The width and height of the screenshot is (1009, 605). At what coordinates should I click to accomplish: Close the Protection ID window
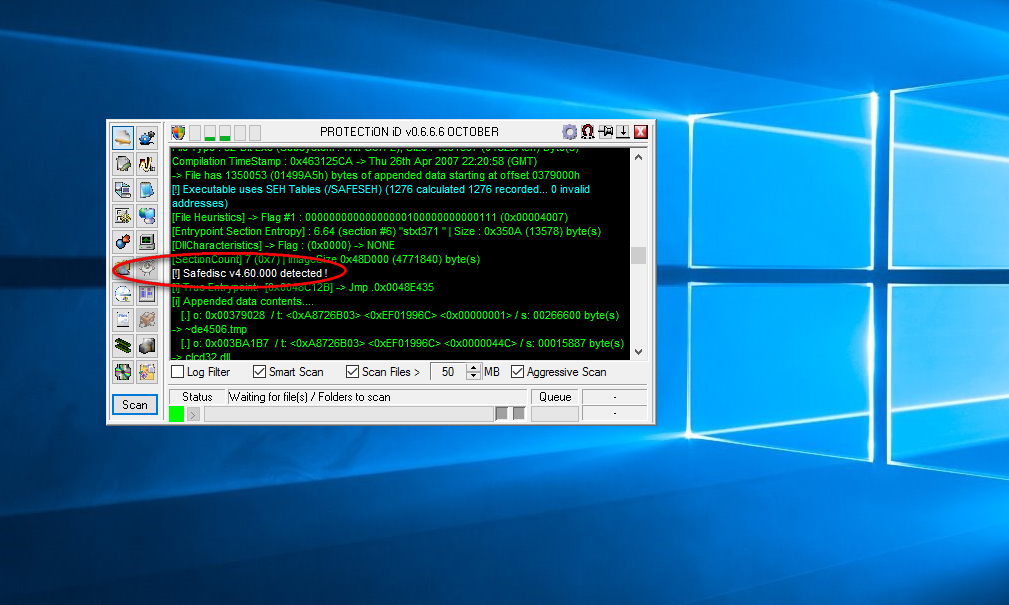point(641,132)
